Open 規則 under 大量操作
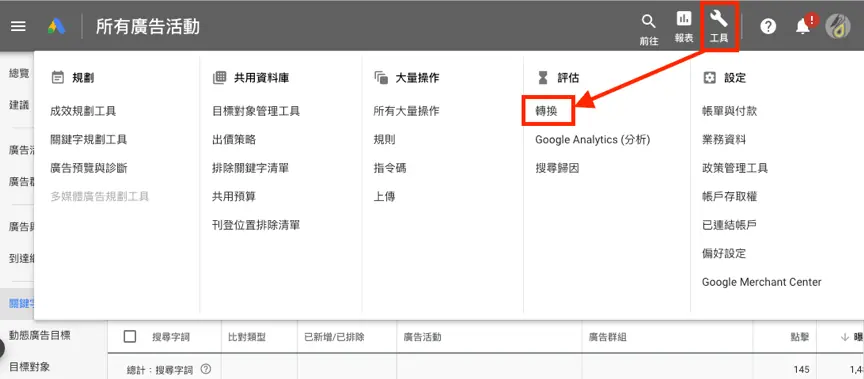The image size is (864, 379). pos(385,139)
